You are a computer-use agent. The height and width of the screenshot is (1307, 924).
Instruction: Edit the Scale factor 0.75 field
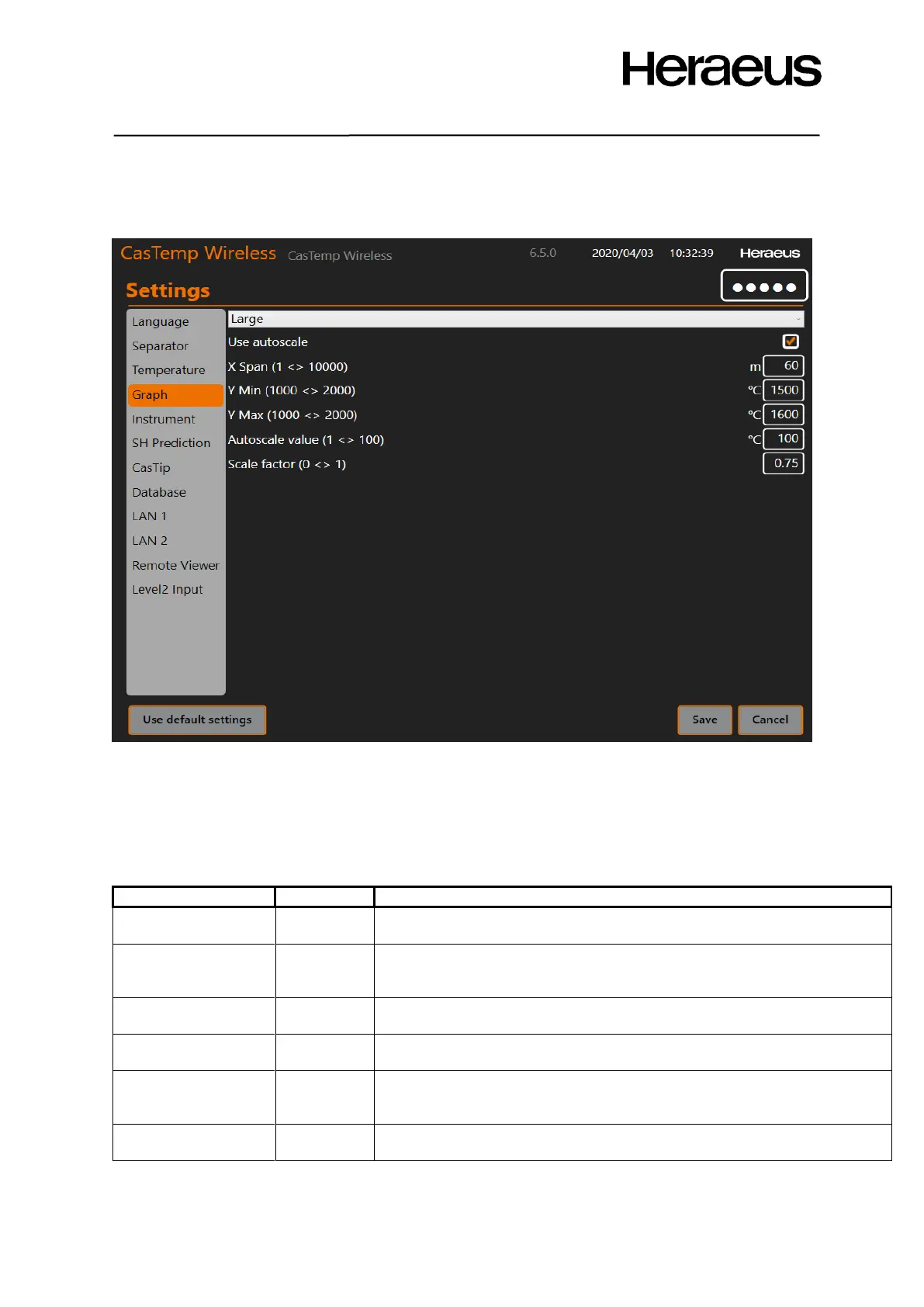pyautogui.click(x=784, y=463)
